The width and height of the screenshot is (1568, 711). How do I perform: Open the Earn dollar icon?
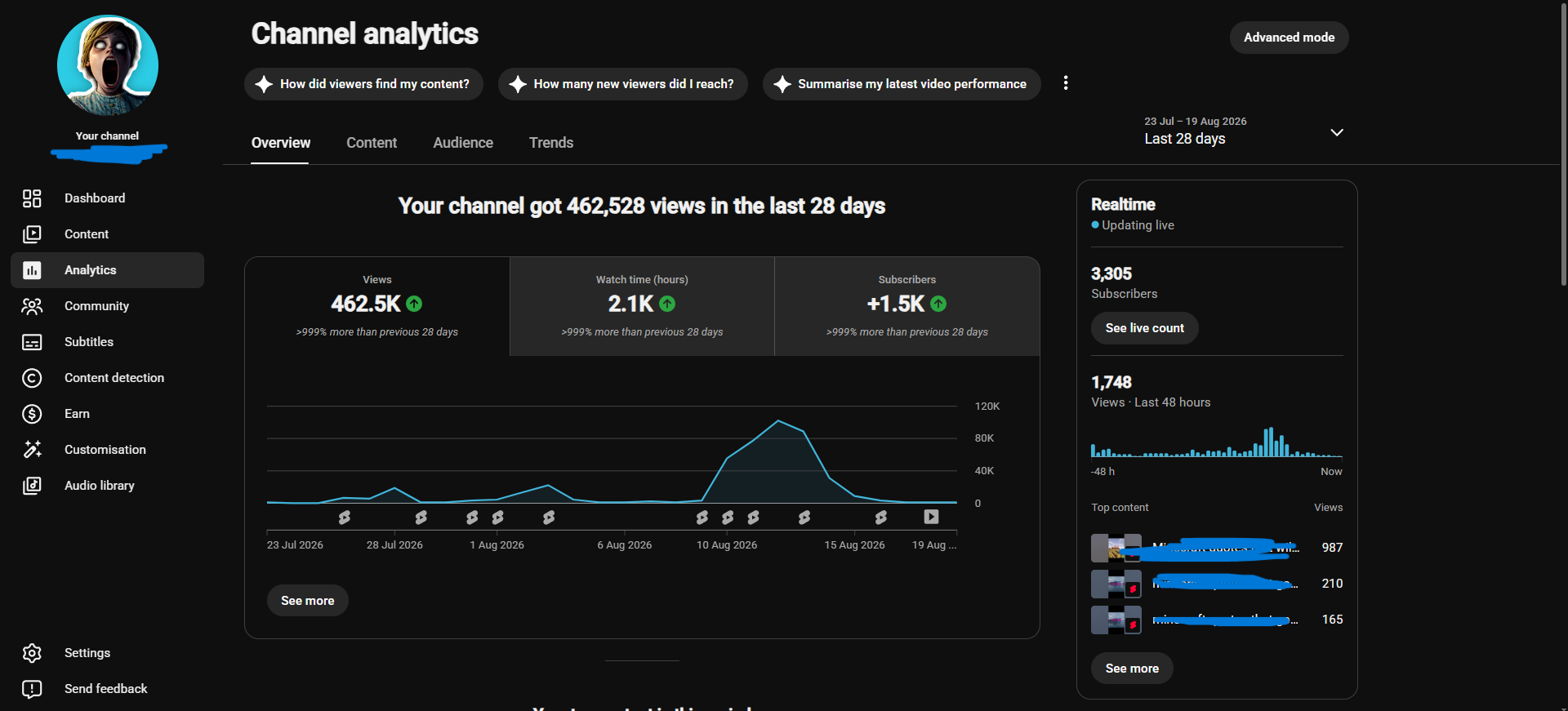point(32,414)
